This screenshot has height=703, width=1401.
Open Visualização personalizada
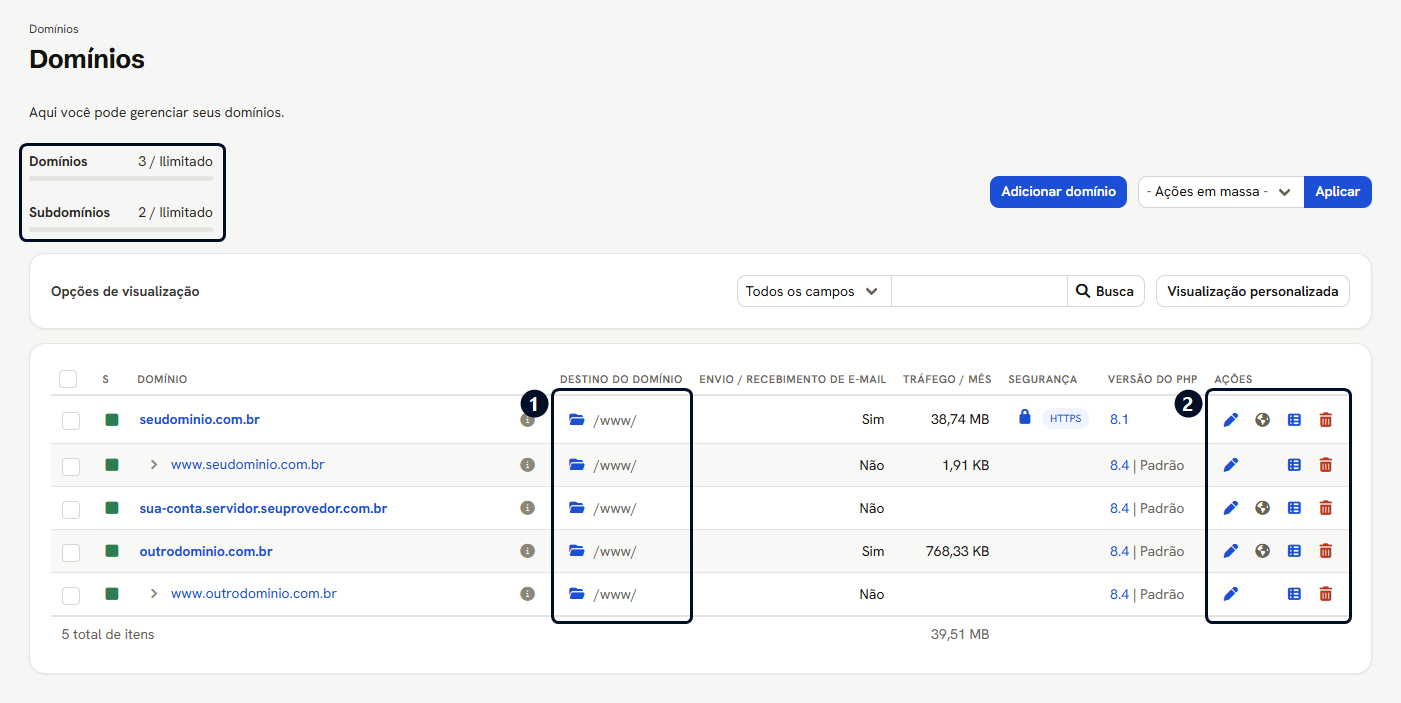point(1253,292)
